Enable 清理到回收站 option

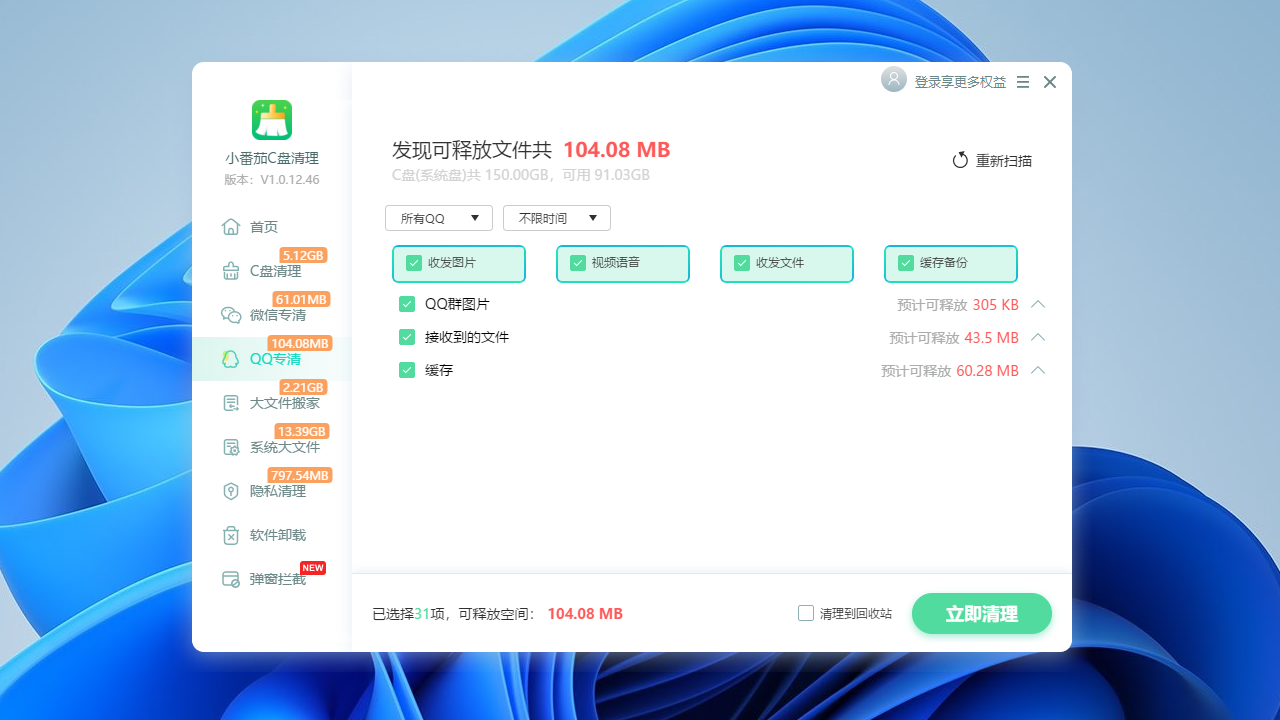(x=806, y=613)
